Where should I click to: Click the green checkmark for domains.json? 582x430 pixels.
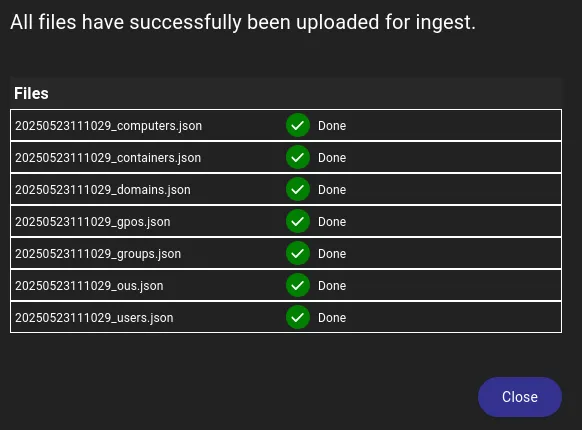(298, 189)
